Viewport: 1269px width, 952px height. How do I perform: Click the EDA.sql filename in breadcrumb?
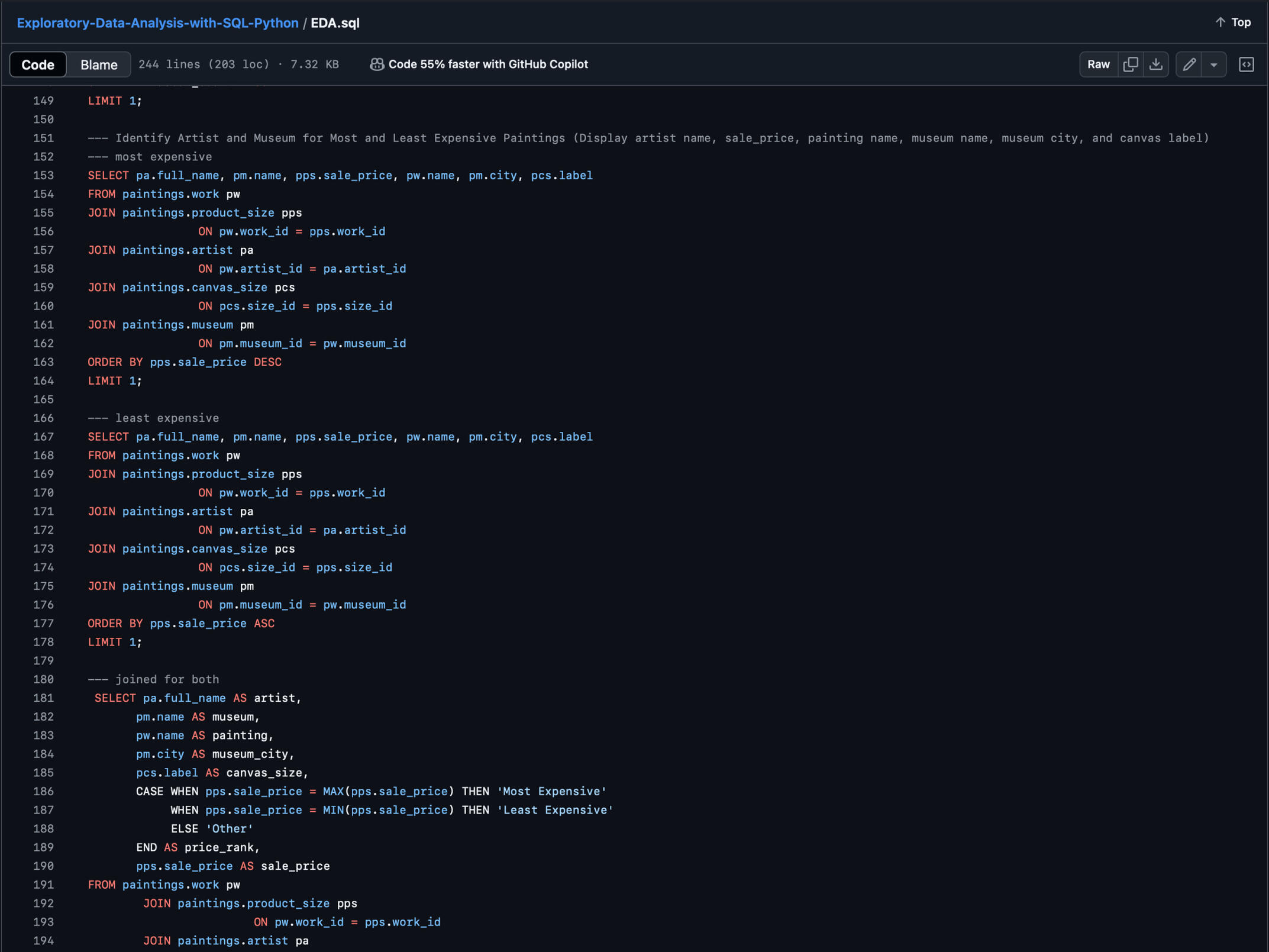click(x=335, y=23)
